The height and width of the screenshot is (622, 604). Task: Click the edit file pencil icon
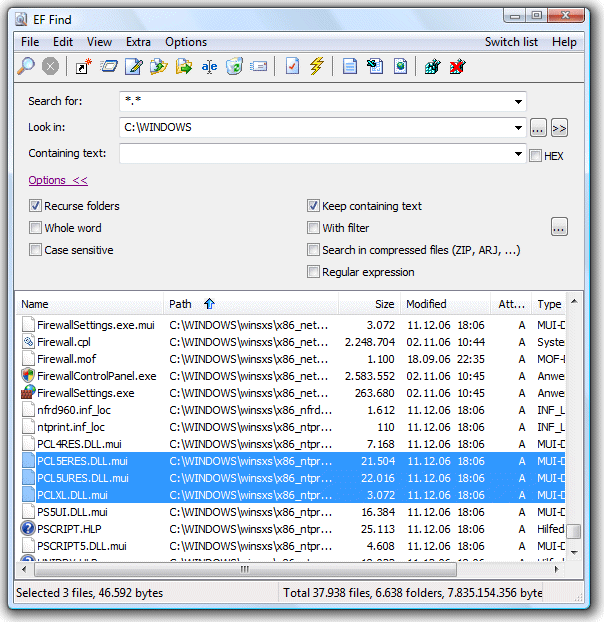pyautogui.click(x=134, y=66)
